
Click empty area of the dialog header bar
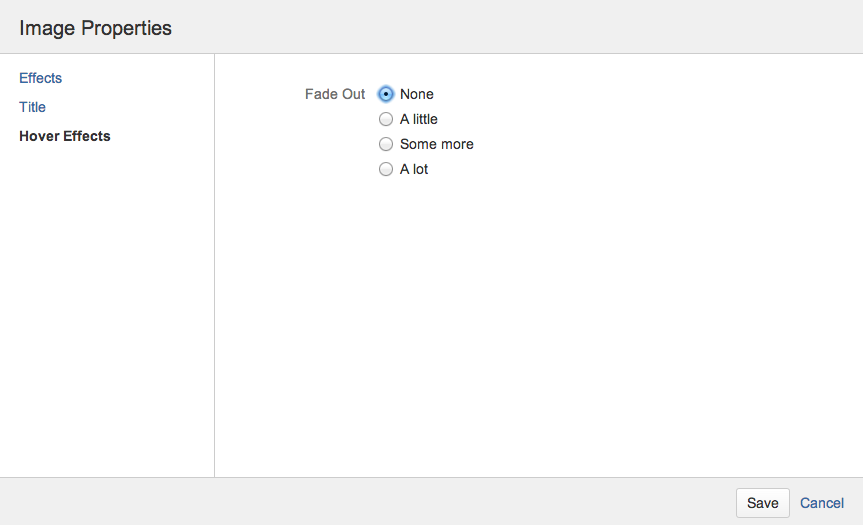click(x=520, y=27)
